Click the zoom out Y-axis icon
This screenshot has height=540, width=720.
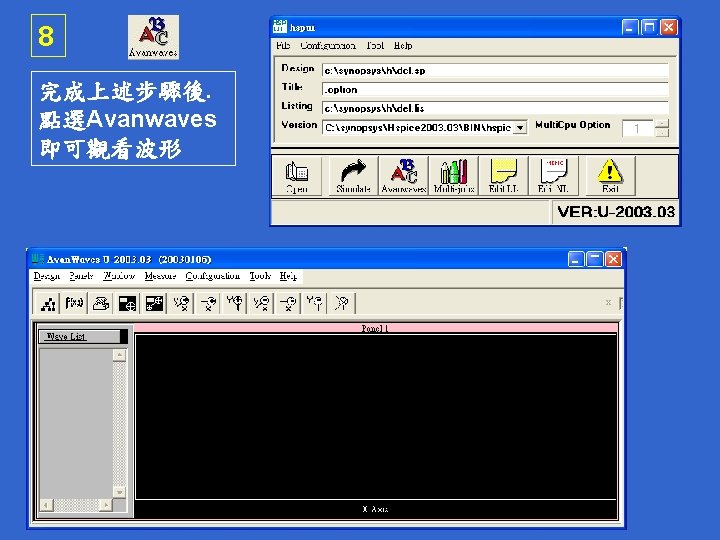[315, 303]
